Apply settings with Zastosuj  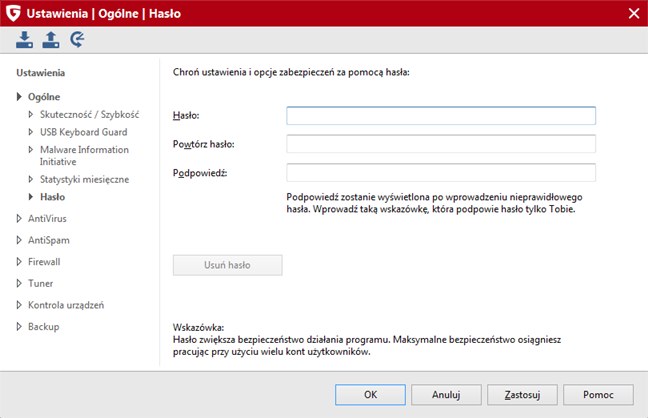522,395
